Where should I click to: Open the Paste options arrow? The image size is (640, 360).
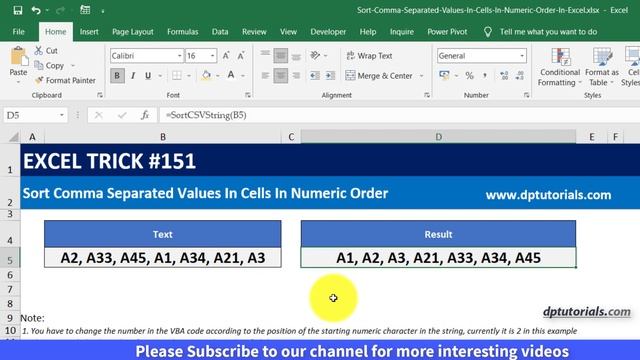click(18, 82)
